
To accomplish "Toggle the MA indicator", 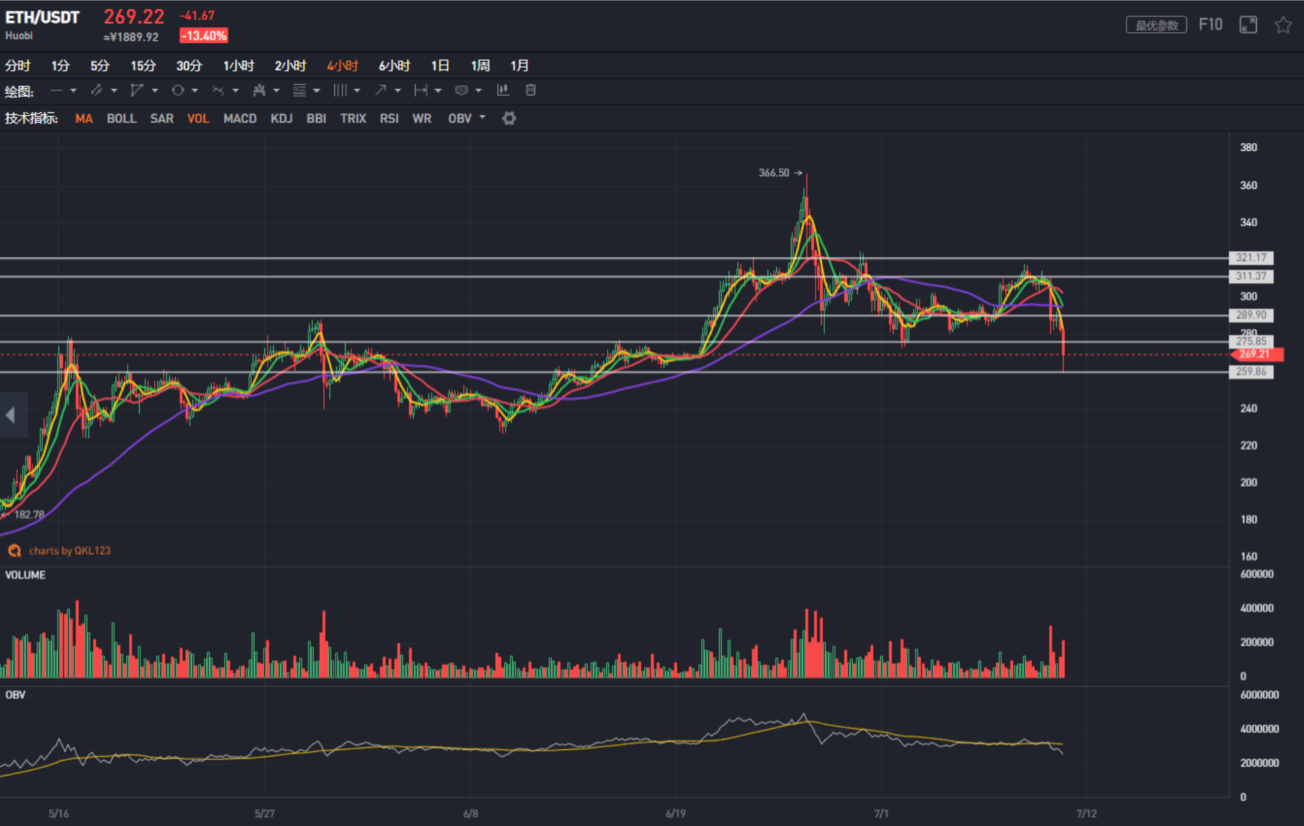I will pyautogui.click(x=84, y=118).
